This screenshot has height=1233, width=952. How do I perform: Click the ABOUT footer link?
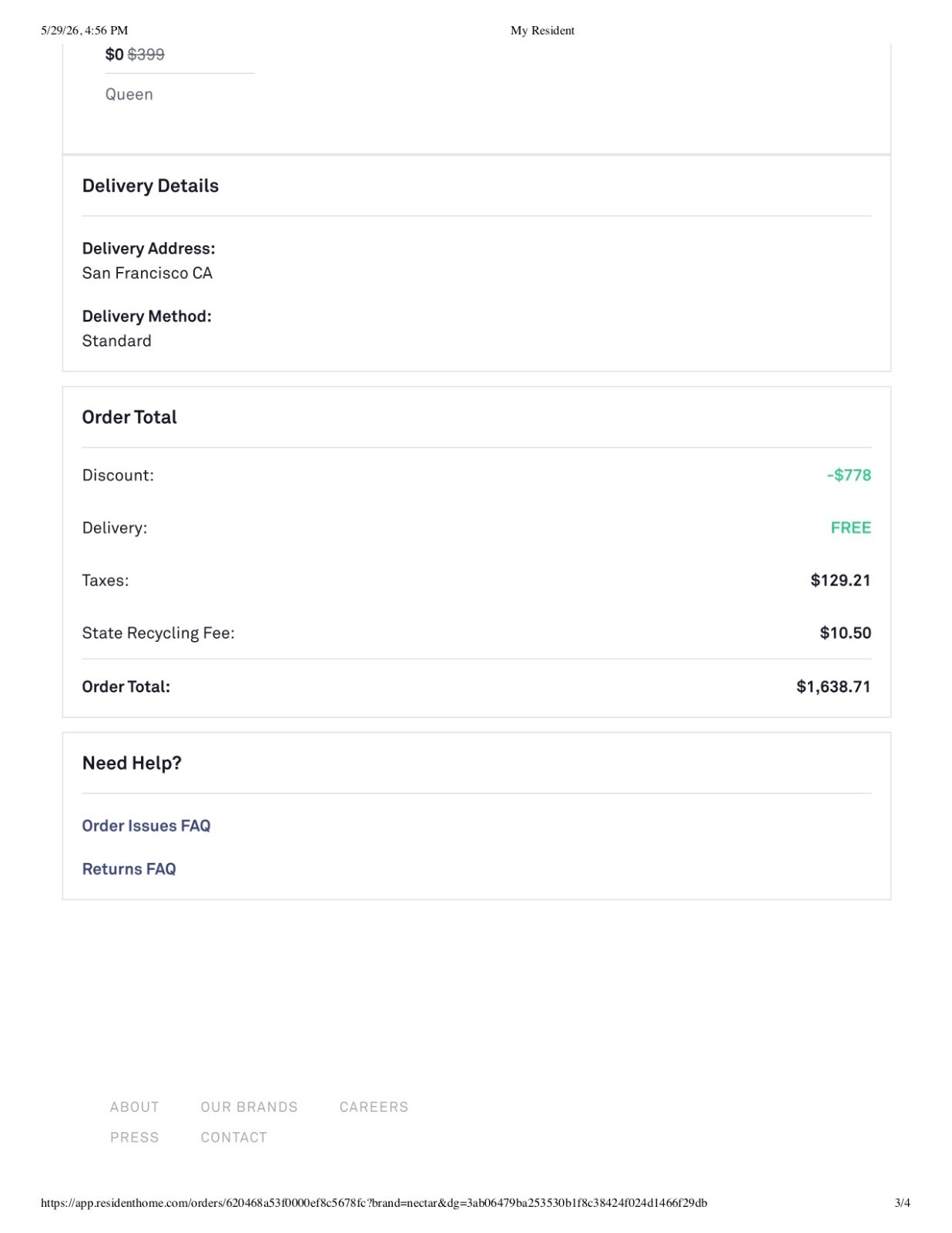135,1107
